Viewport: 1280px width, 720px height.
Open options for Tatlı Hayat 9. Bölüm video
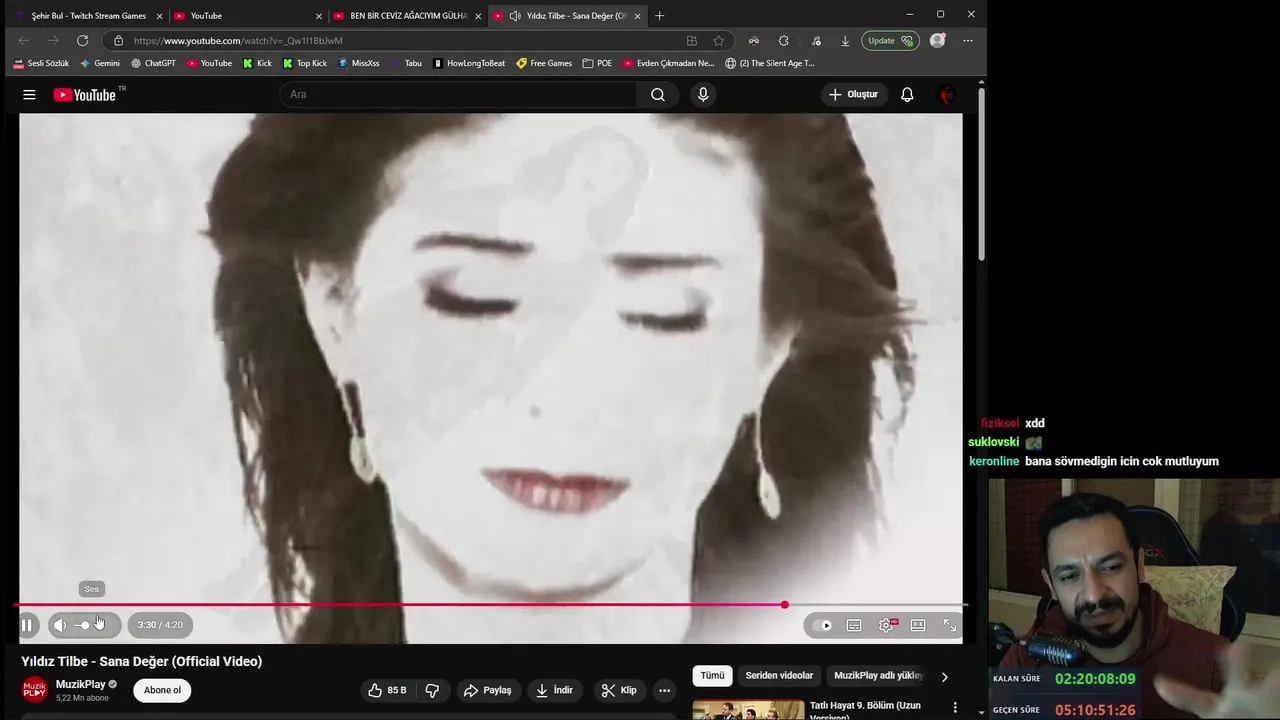tap(955, 708)
